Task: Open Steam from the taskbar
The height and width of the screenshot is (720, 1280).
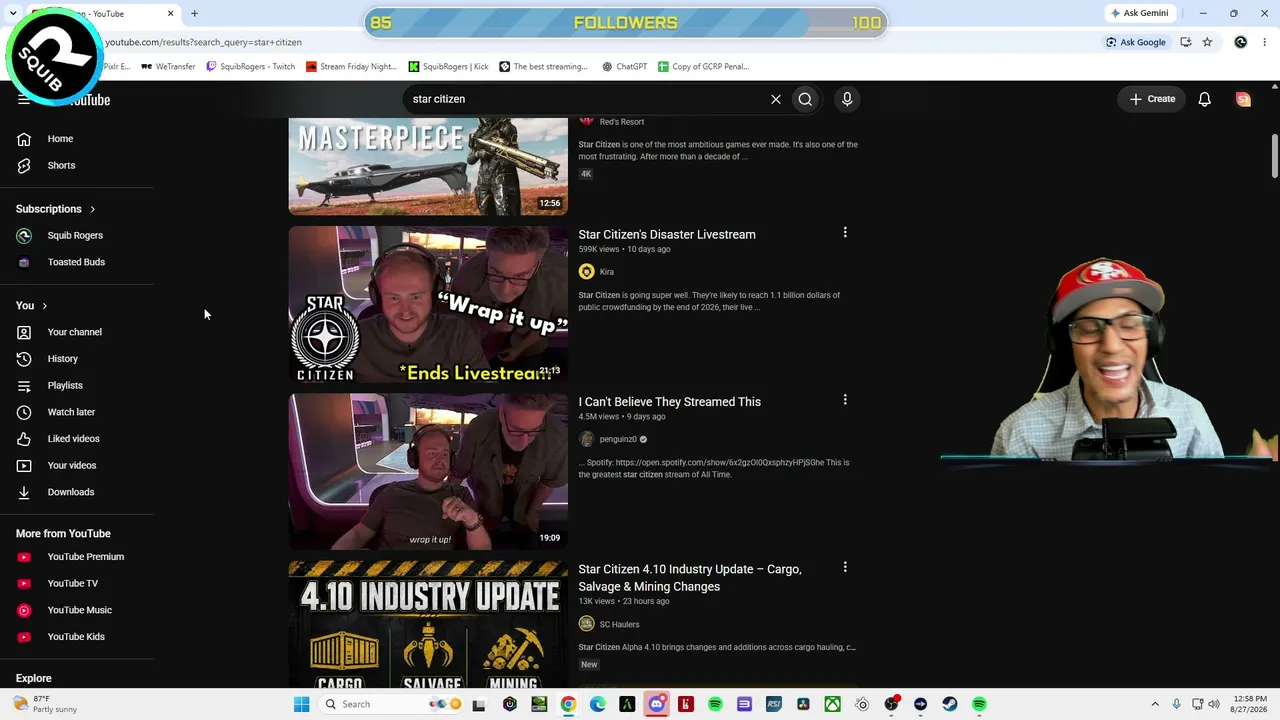Action: pyautogui.click(x=949, y=704)
